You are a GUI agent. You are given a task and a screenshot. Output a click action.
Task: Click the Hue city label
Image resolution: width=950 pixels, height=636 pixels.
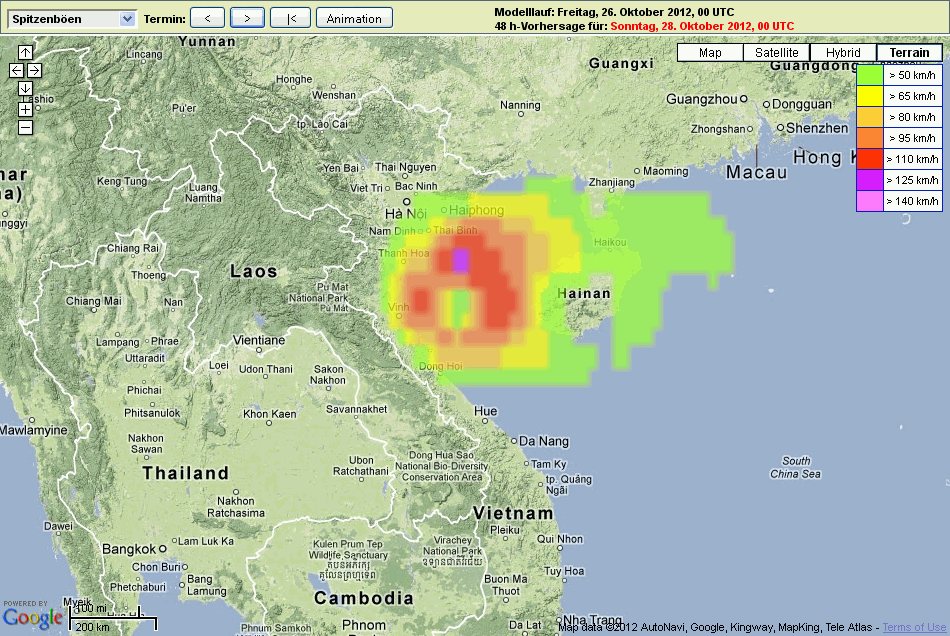[485, 411]
